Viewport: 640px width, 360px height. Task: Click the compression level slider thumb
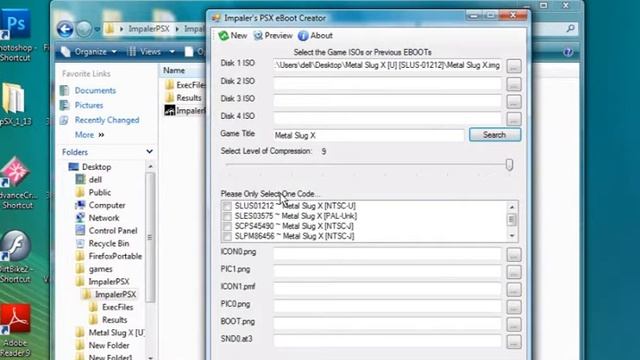click(509, 164)
